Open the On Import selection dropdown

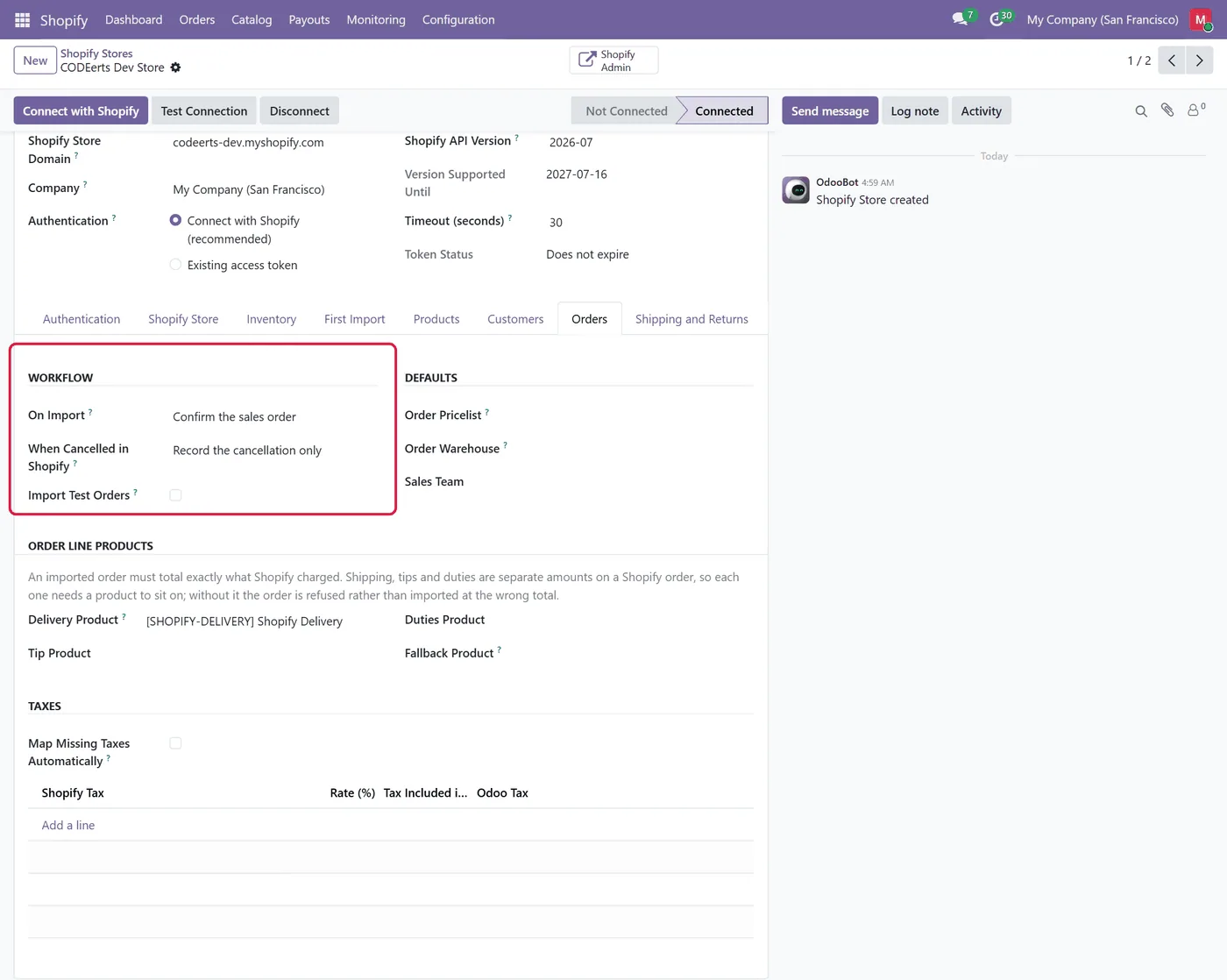(274, 417)
